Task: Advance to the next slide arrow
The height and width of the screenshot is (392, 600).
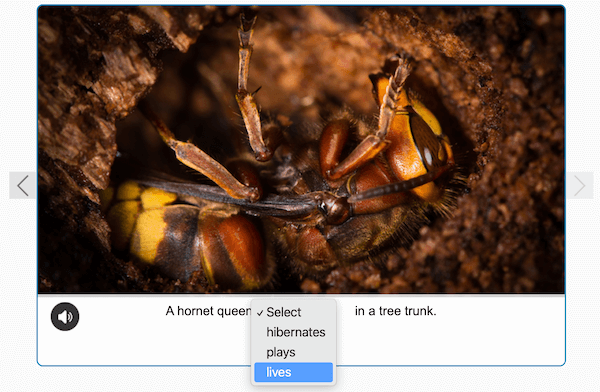Action: pyautogui.click(x=579, y=186)
